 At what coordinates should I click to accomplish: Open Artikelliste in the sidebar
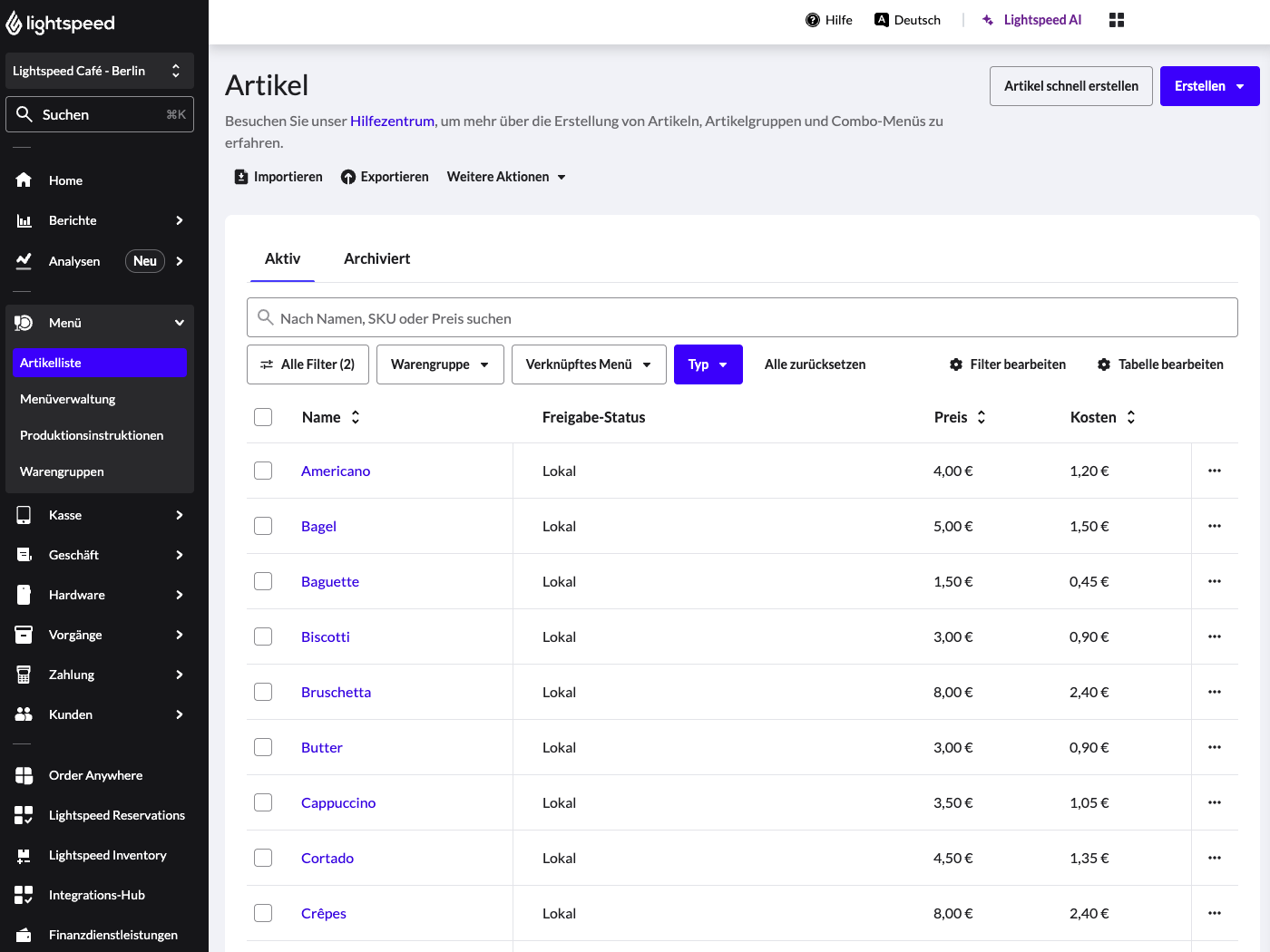pos(100,363)
